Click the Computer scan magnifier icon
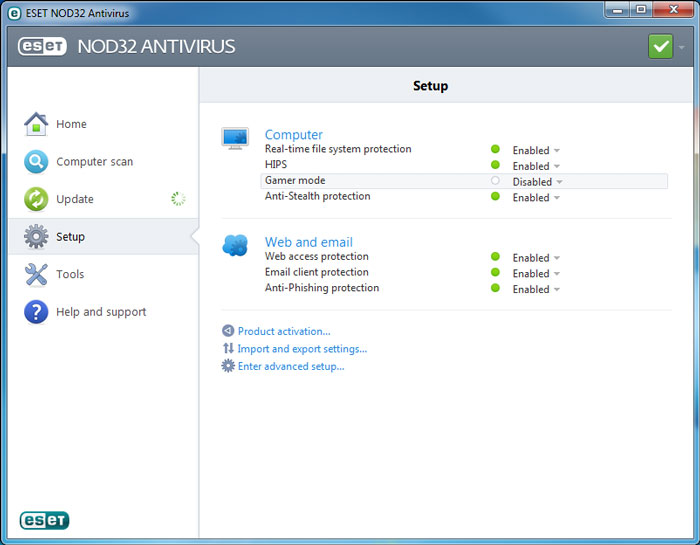 36,162
